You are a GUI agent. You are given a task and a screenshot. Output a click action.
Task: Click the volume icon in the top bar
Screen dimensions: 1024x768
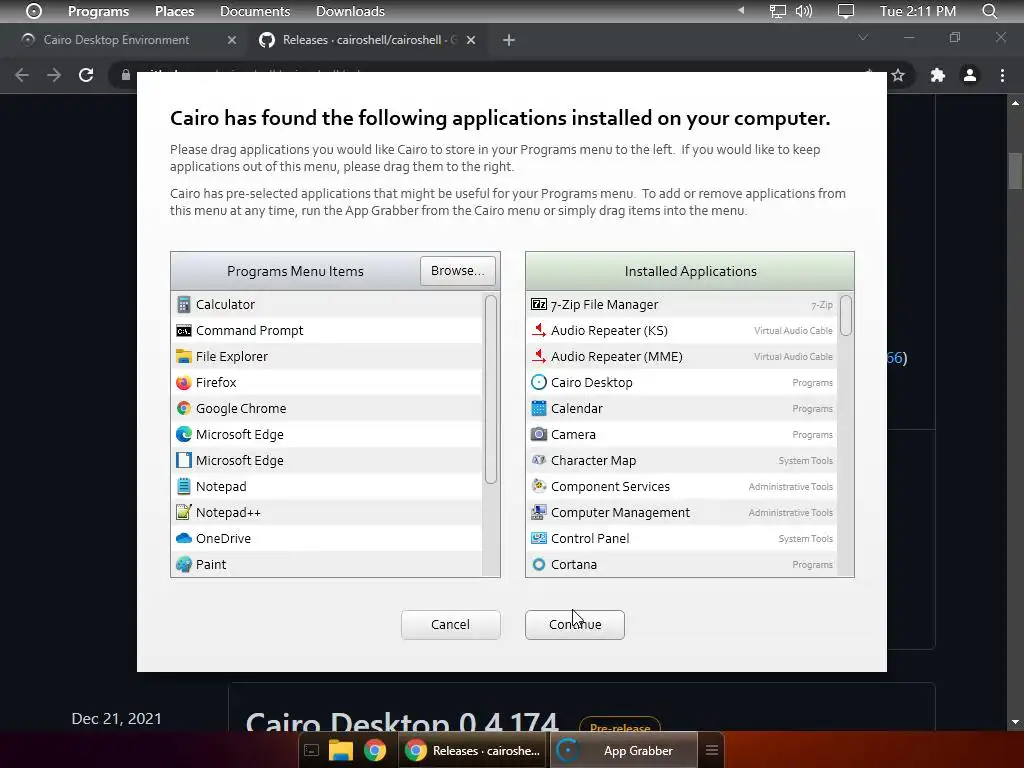(x=804, y=11)
